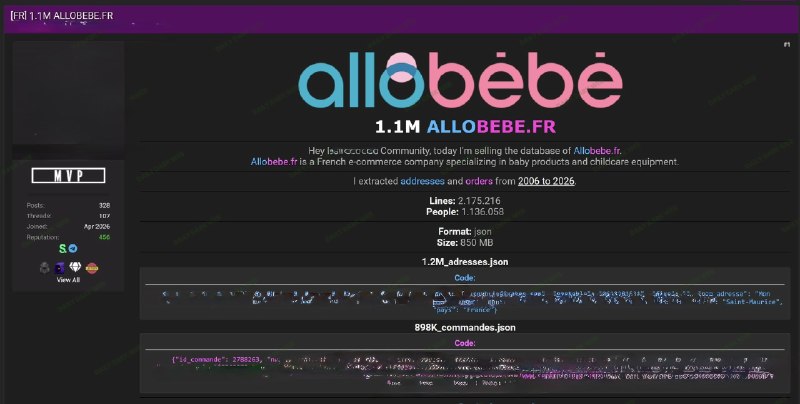Open the Allobebe.fr link after 'database of'
Viewport: 800px width, 404px height.
pyautogui.click(x=597, y=151)
